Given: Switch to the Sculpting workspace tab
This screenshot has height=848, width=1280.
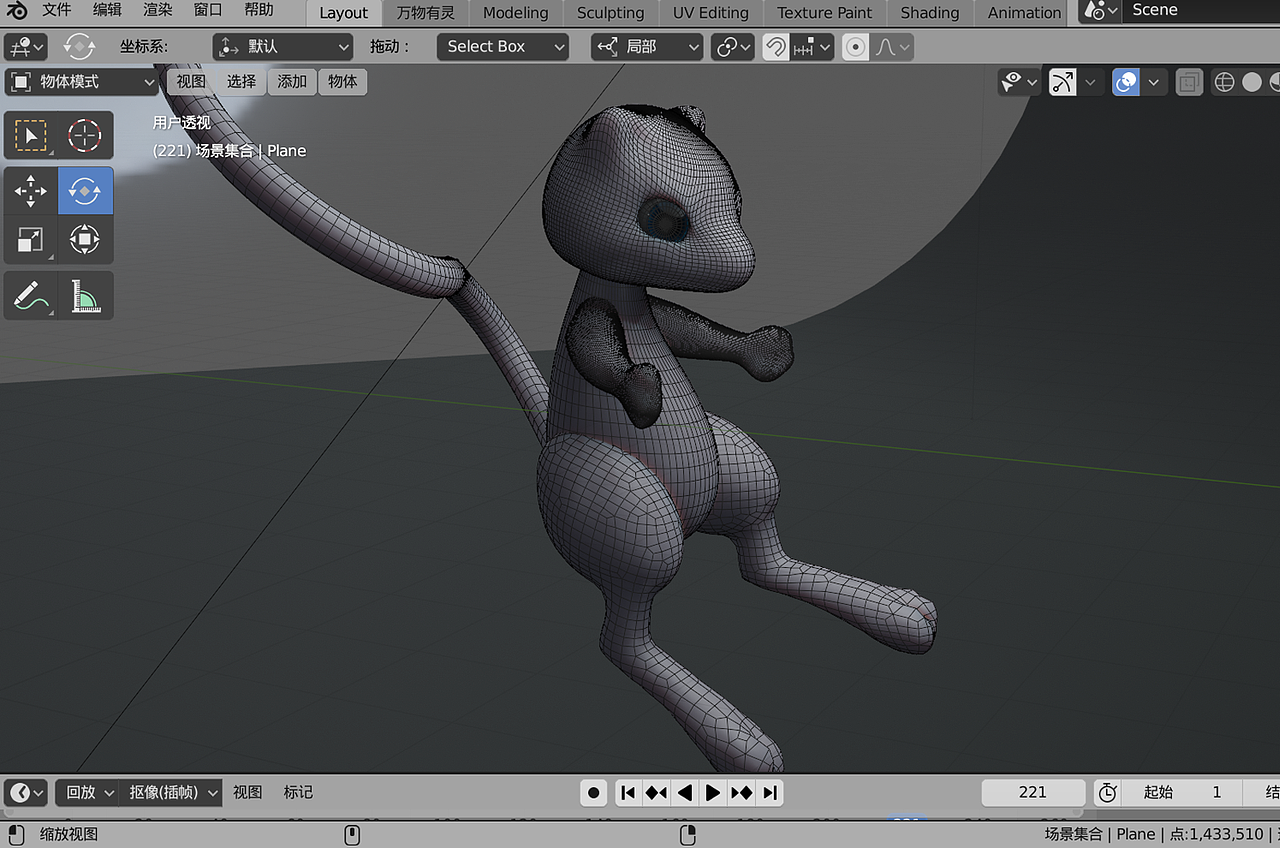Looking at the screenshot, I should point(611,13).
